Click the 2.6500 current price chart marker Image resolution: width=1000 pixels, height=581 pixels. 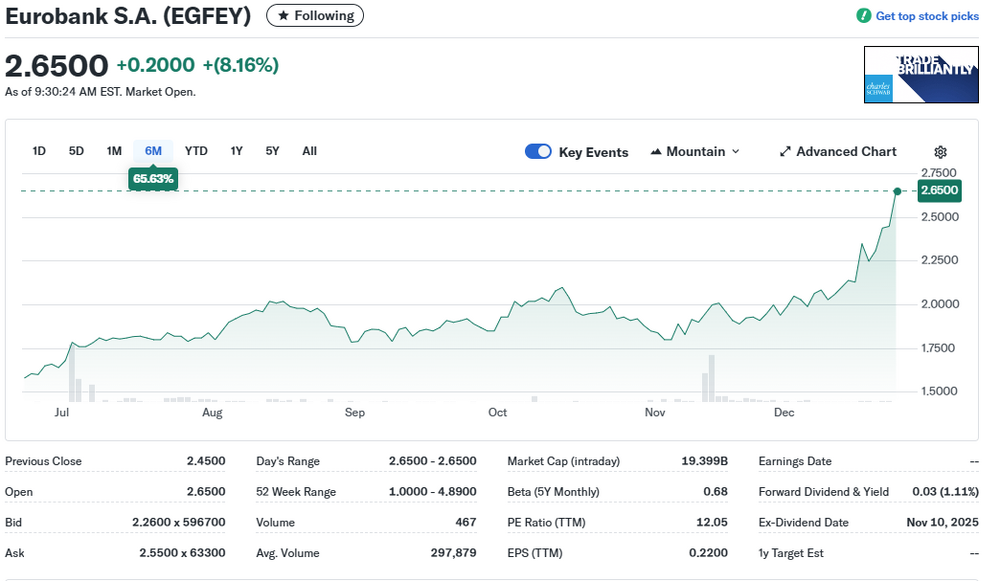tap(939, 190)
